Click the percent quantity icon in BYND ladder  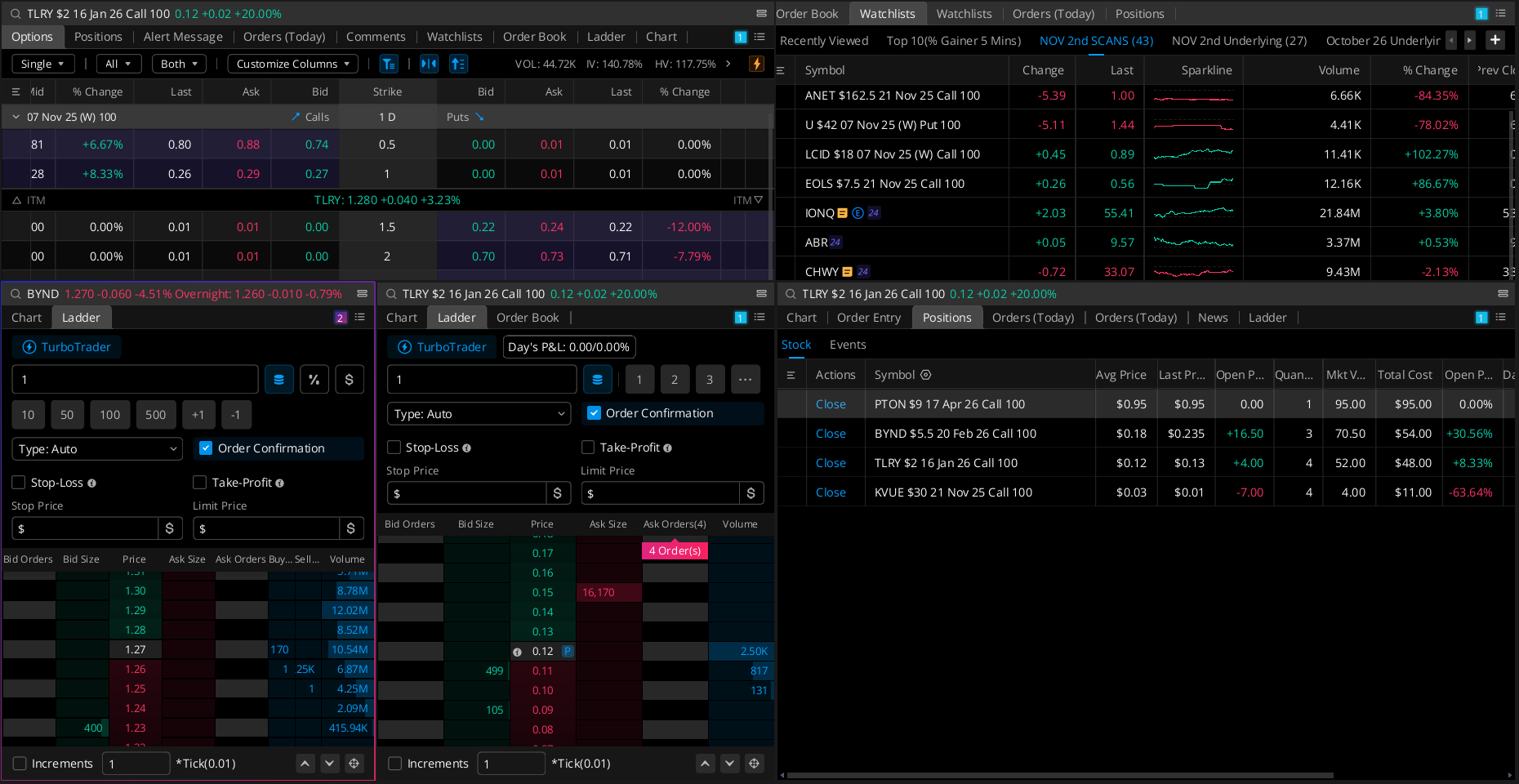point(314,380)
